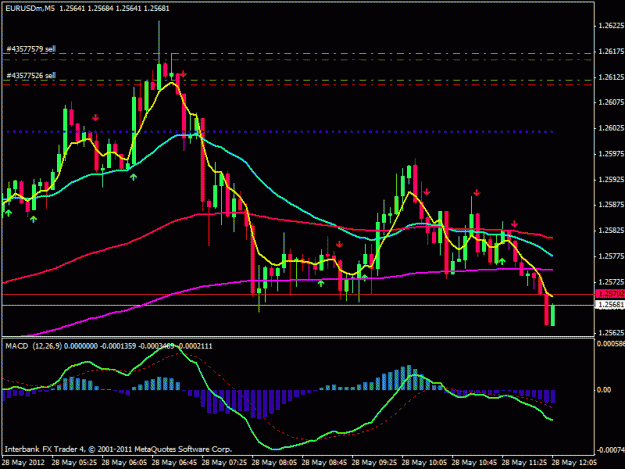Click the white 1.25681 current price tag
The width and height of the screenshot is (625, 469).
(610, 305)
